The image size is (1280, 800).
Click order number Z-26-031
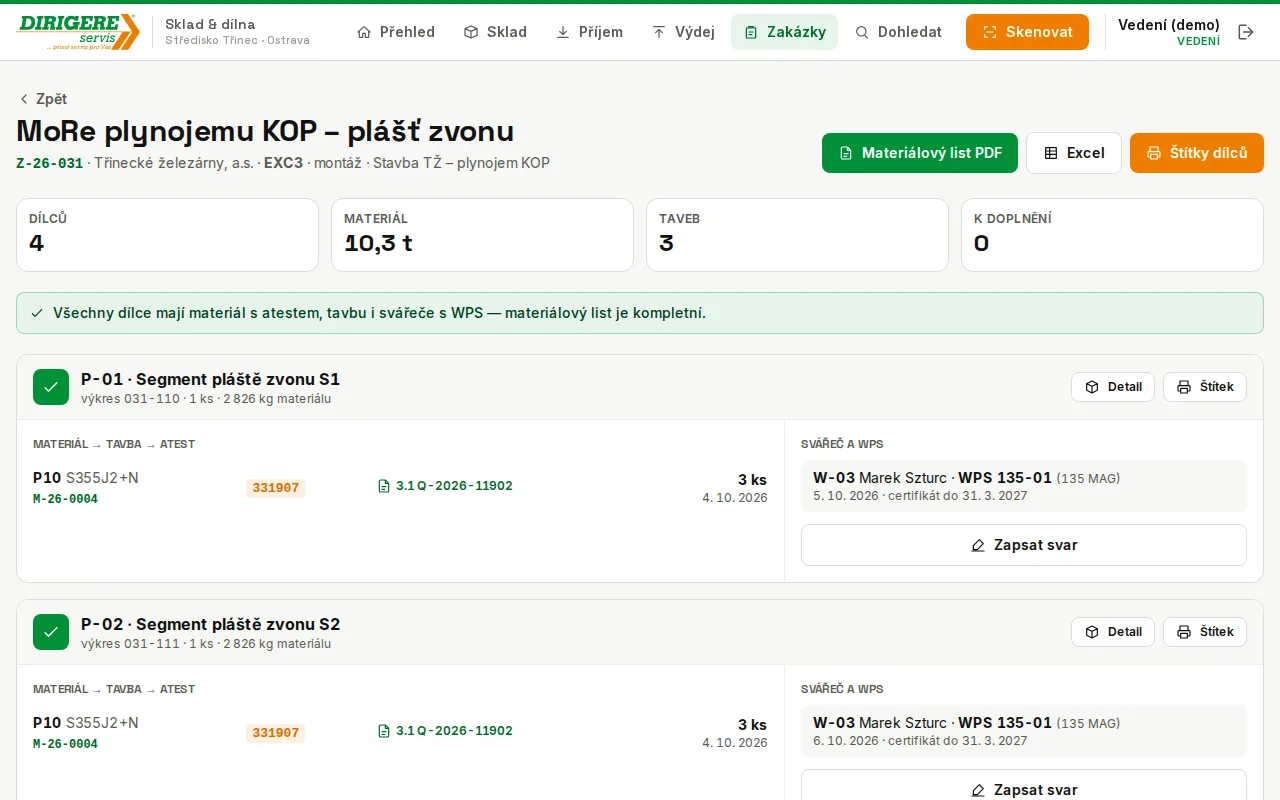point(50,163)
